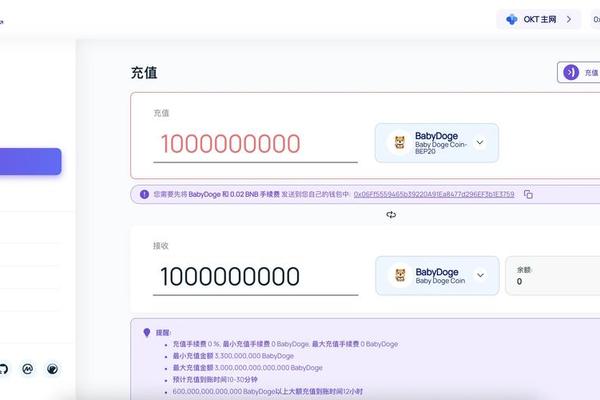Open the CoinMarketCap icon in sidebar footer
This screenshot has width=600, height=400.
[x=28, y=369]
